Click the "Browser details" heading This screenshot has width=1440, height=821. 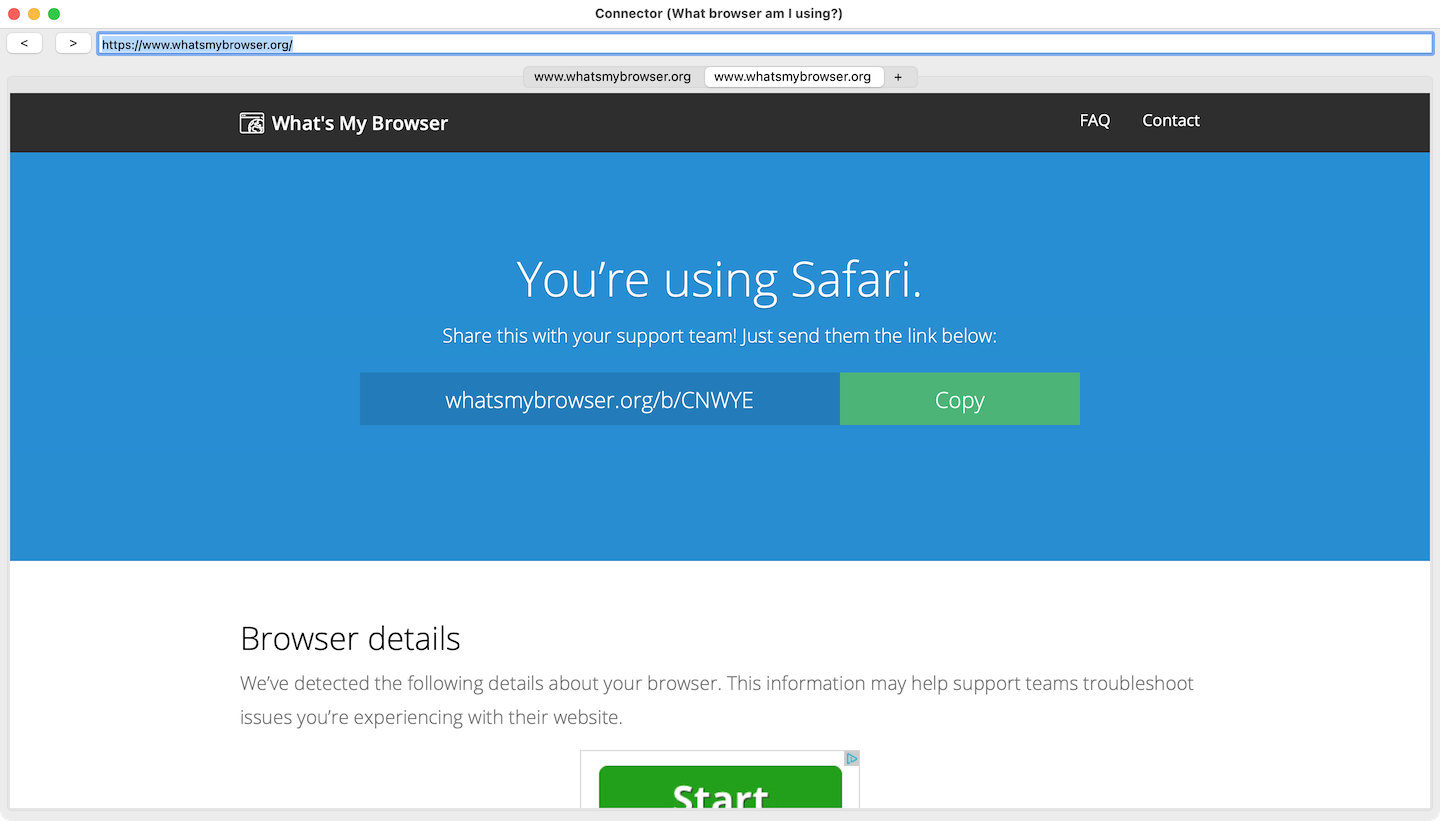point(351,638)
